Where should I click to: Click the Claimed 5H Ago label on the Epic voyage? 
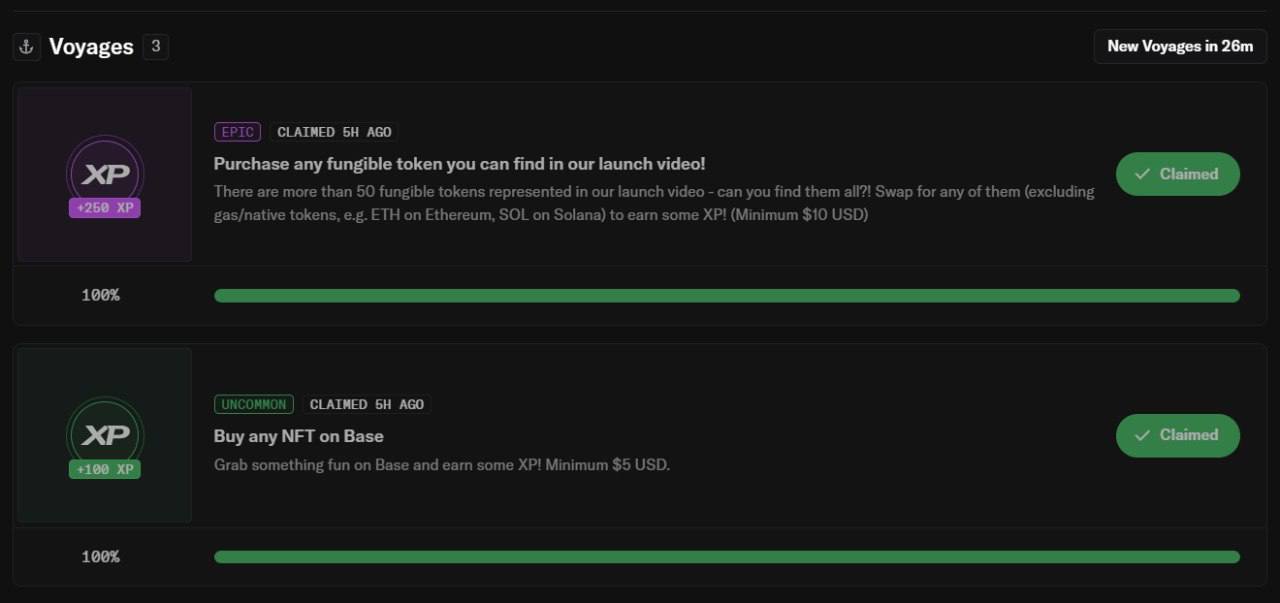click(x=334, y=132)
